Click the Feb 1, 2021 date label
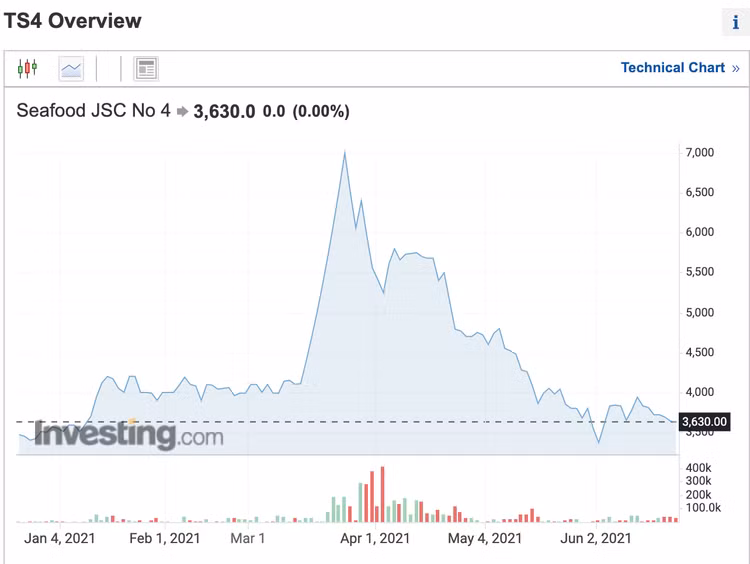This screenshot has height=564, width=750. click(x=165, y=539)
